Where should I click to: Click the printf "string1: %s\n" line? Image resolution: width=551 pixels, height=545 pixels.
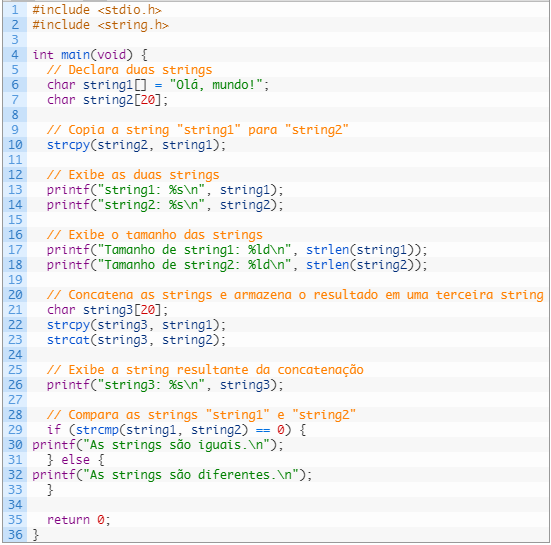click(165, 190)
